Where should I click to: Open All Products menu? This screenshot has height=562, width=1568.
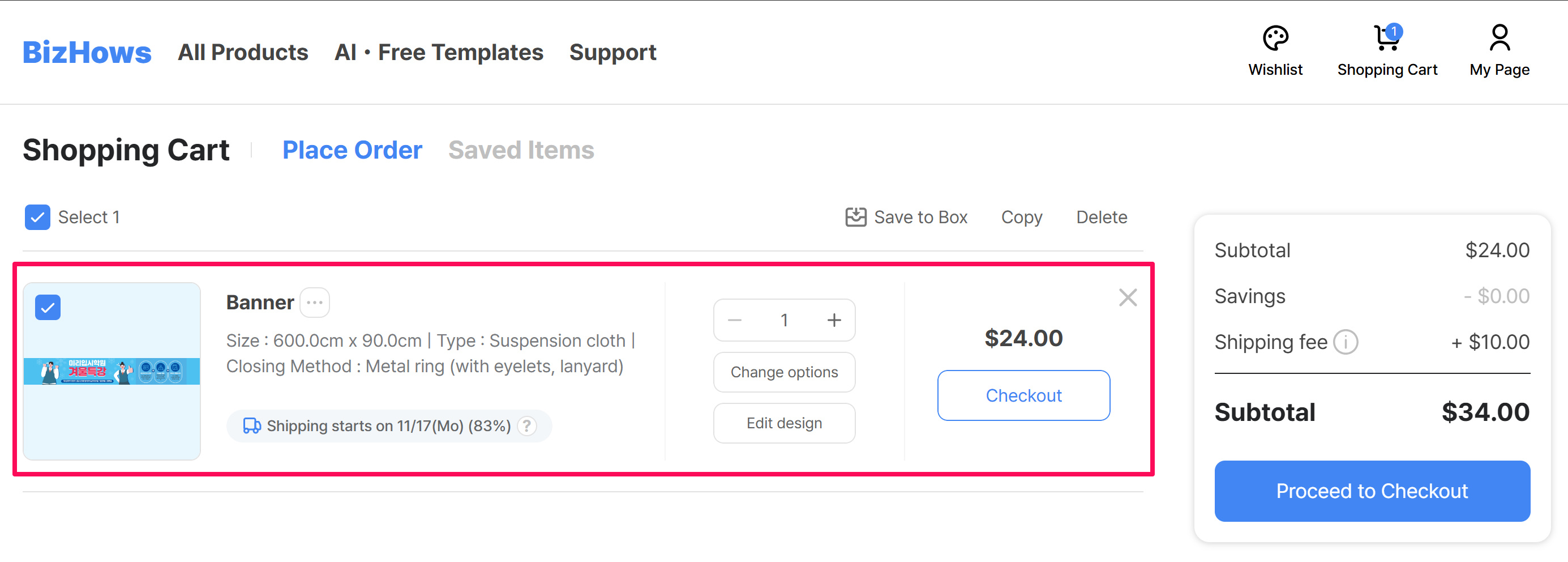(243, 52)
